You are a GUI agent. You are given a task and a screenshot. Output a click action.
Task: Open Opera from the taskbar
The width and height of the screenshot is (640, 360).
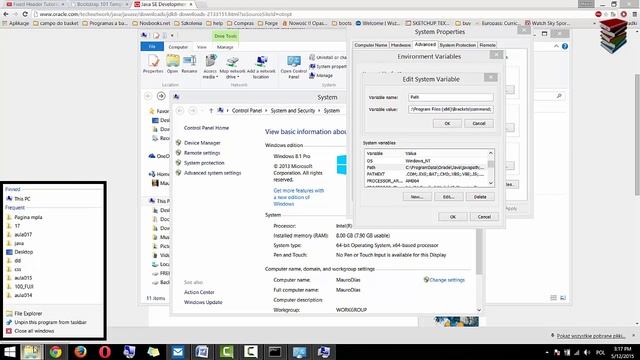[105, 351]
